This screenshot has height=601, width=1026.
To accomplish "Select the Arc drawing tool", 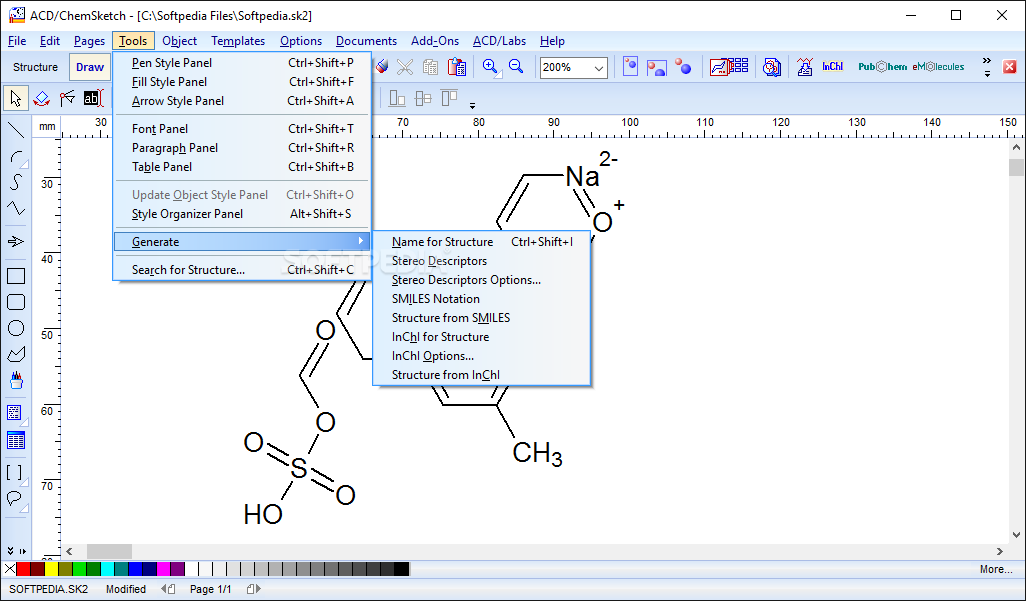I will pos(16,157).
